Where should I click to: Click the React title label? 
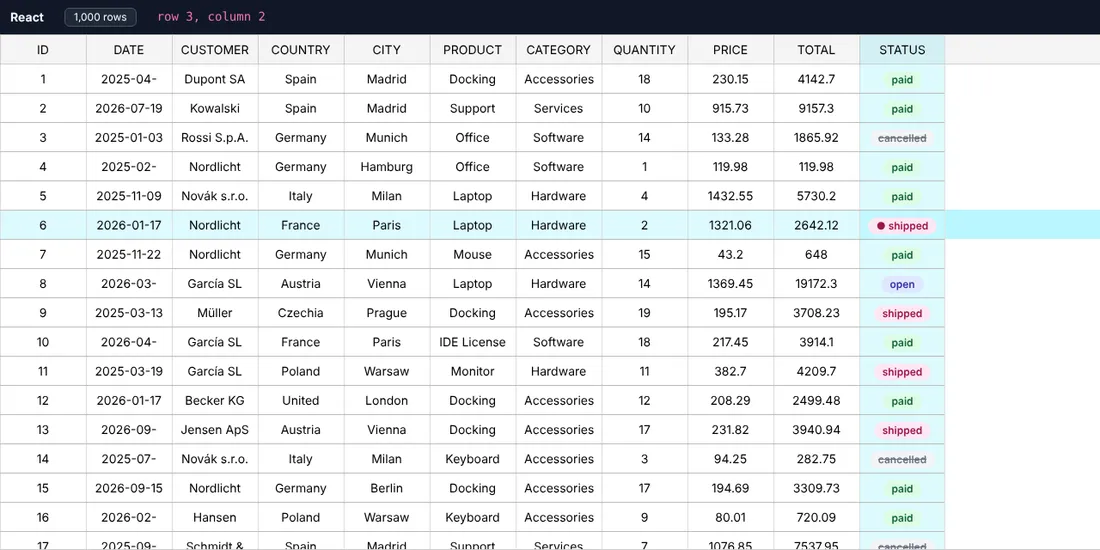point(27,17)
